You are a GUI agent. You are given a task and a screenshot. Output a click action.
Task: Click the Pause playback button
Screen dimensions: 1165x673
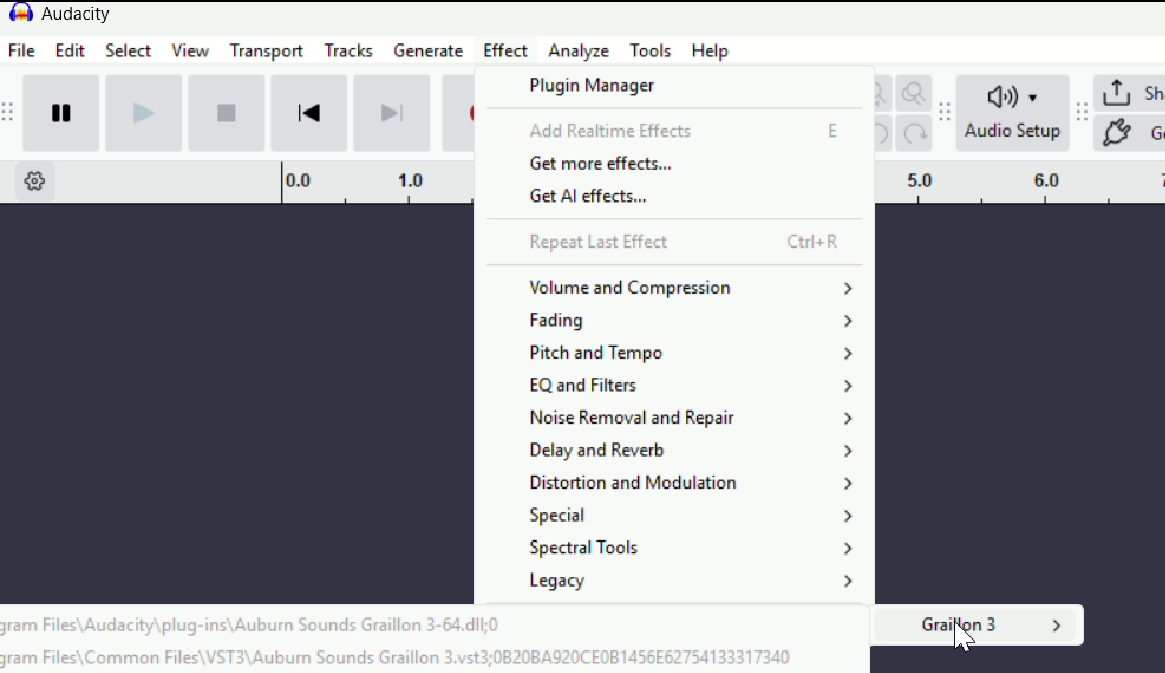61,113
